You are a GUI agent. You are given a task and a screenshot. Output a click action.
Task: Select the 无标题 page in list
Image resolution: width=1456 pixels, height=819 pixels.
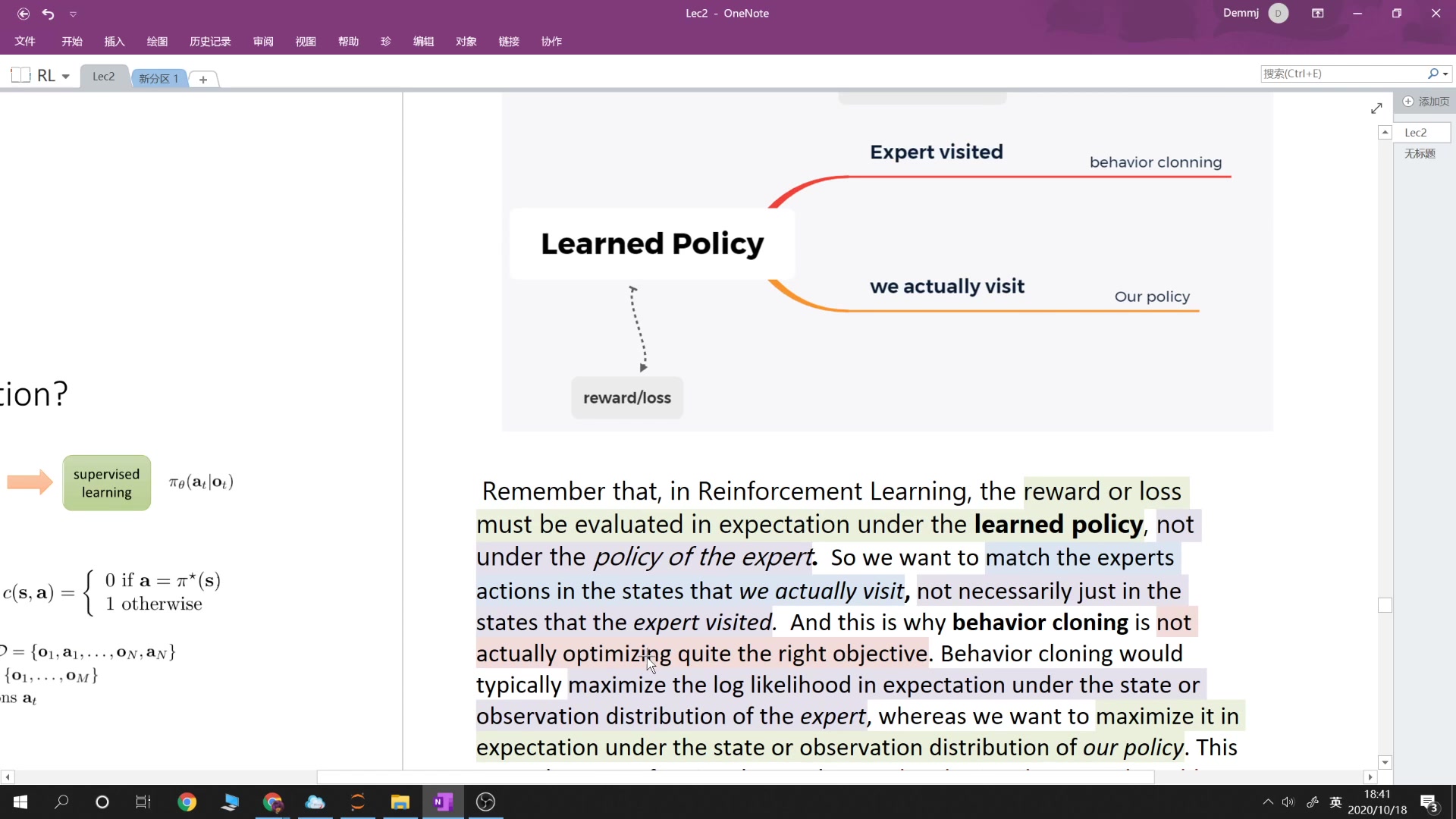[1420, 153]
